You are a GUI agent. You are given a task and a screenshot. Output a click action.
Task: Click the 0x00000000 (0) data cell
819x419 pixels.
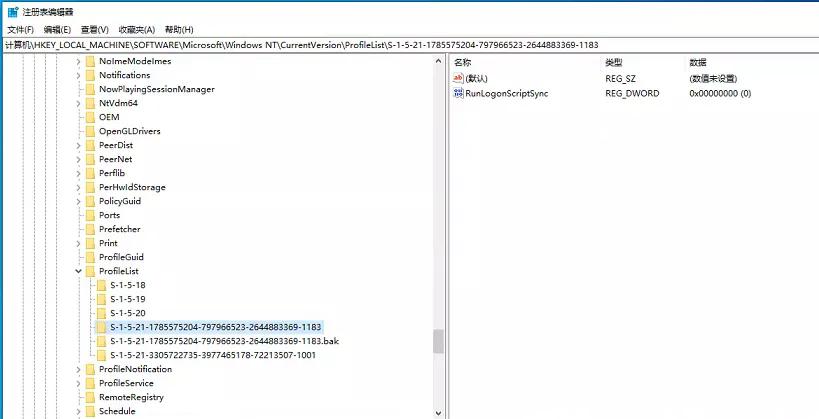coord(720,94)
